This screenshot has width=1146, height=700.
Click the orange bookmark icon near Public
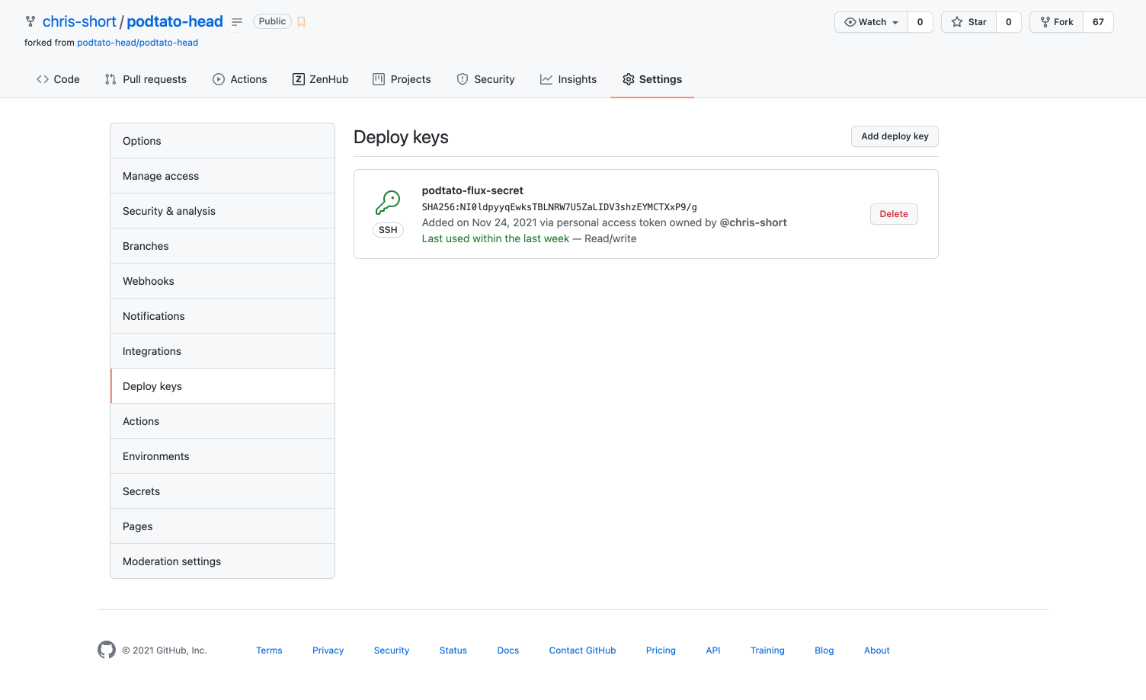pos(301,22)
